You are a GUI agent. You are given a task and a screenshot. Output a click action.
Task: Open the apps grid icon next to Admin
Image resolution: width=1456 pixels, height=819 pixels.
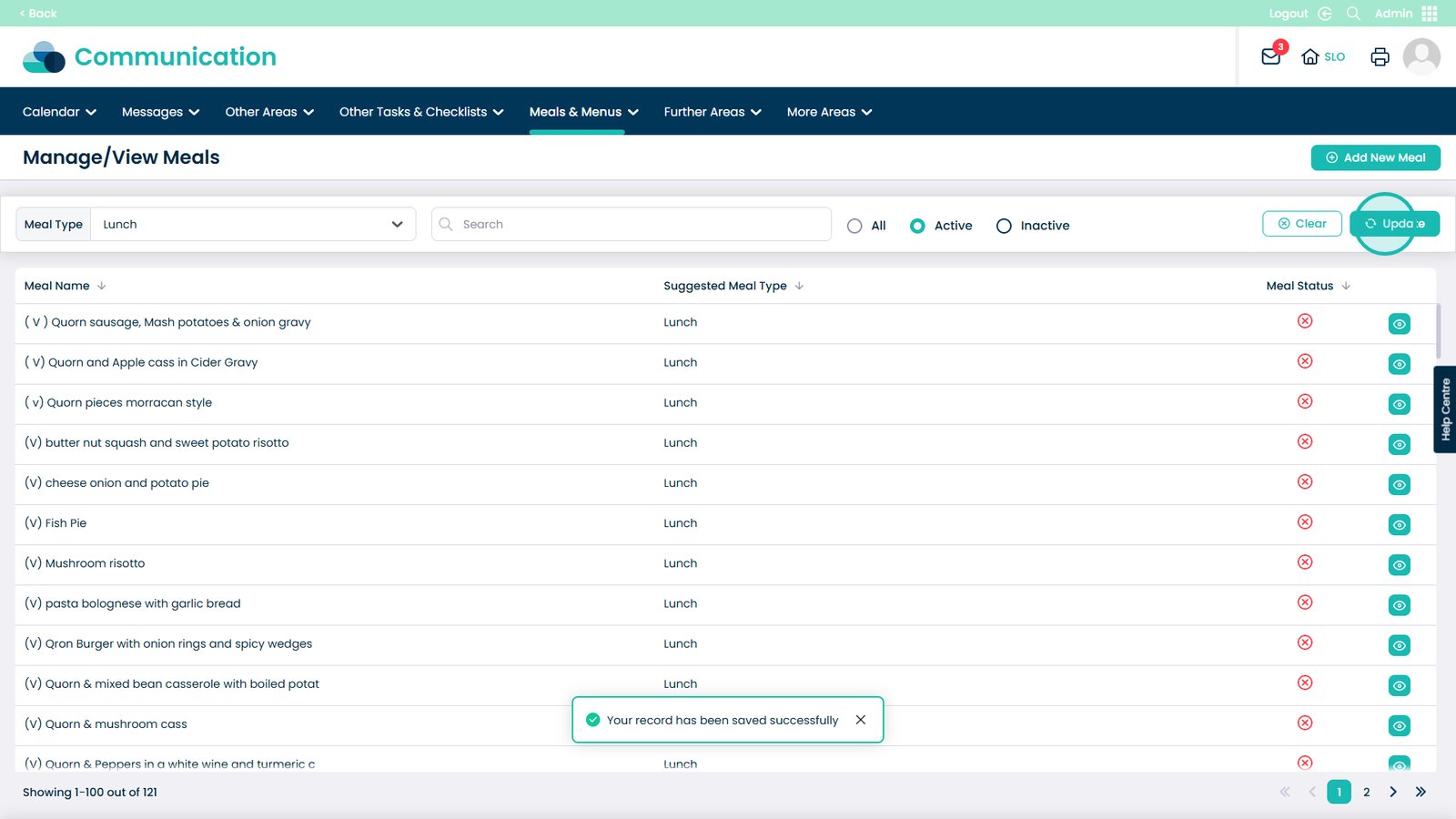1430,14
